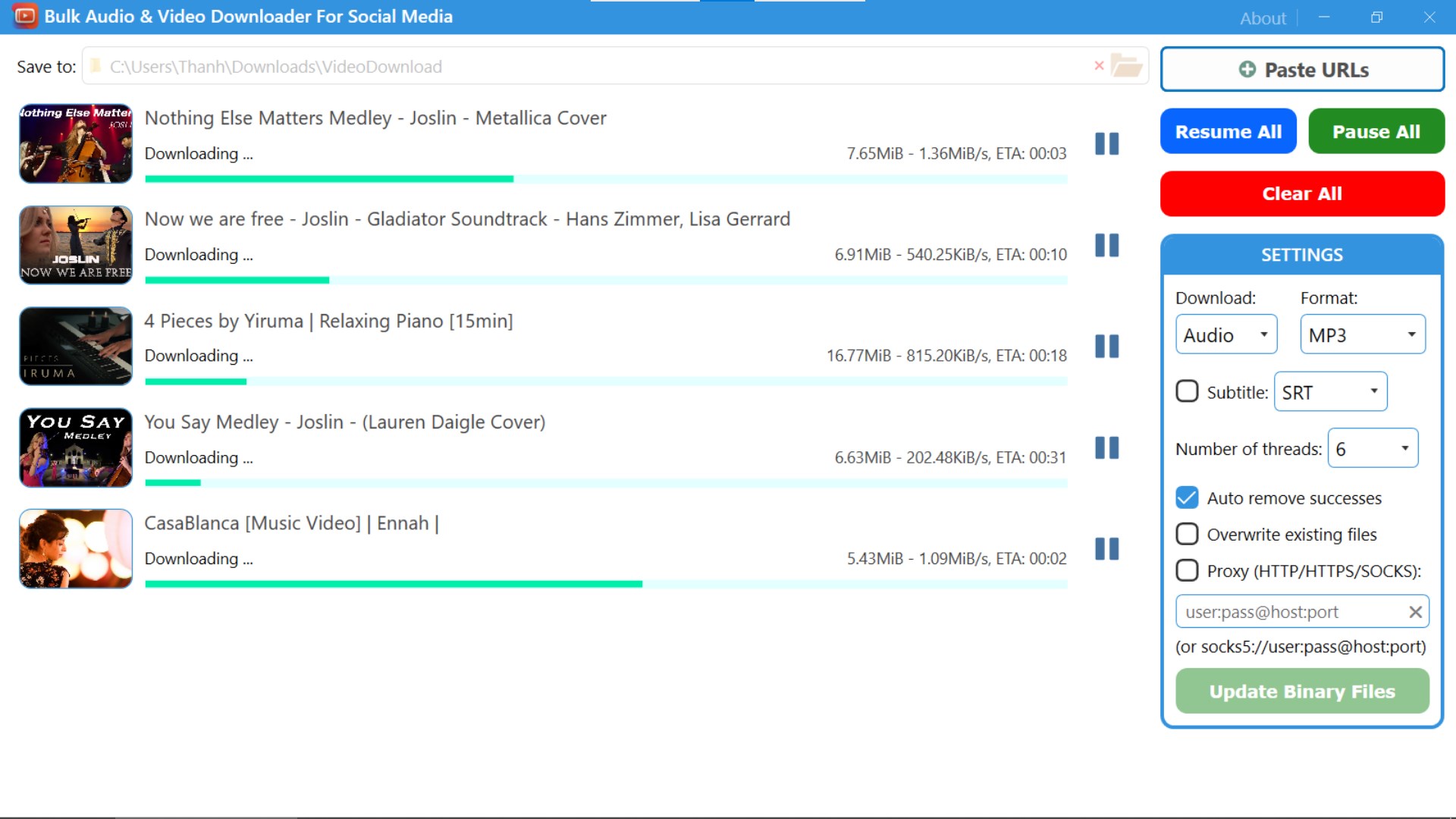Pause the You Say Medley download
1456x819 pixels.
(x=1106, y=447)
